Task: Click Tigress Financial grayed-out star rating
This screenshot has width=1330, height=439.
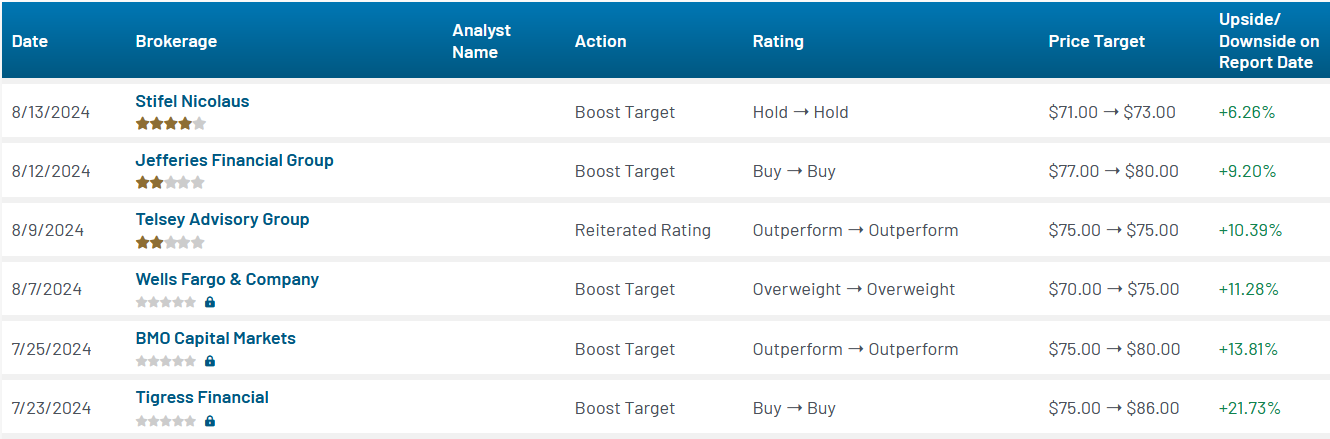Action: point(166,421)
